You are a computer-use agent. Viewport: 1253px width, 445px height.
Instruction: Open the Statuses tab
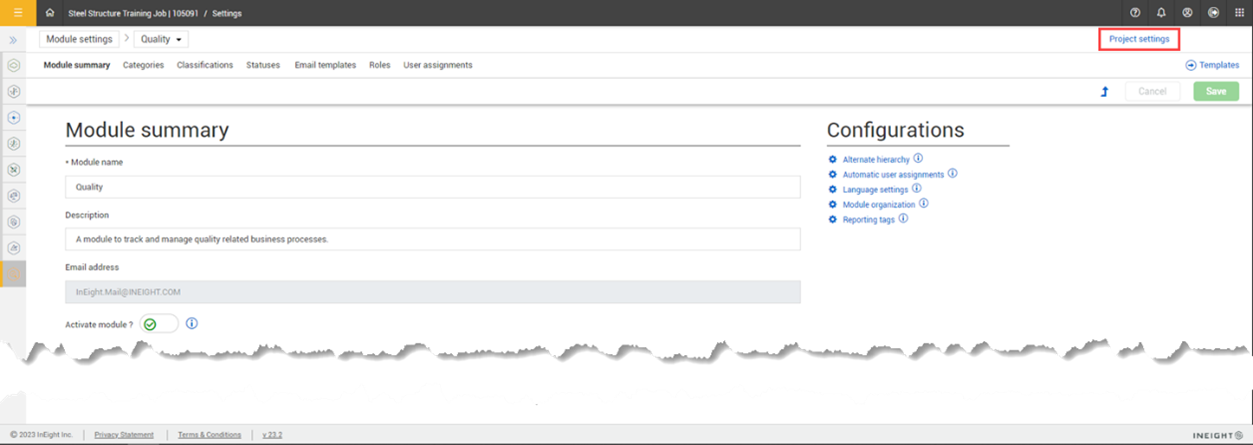pos(263,65)
